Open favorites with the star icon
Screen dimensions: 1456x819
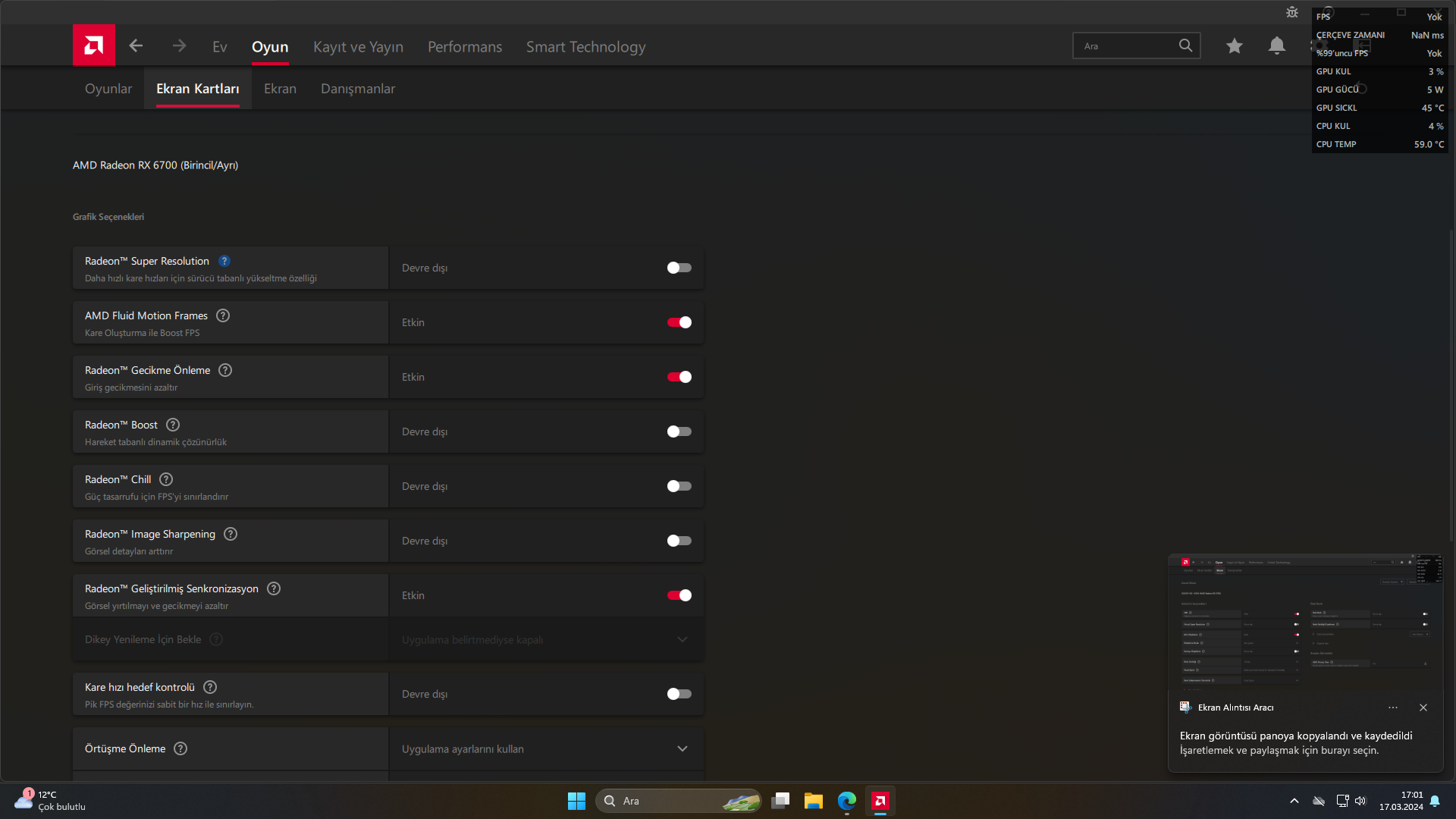coord(1235,46)
